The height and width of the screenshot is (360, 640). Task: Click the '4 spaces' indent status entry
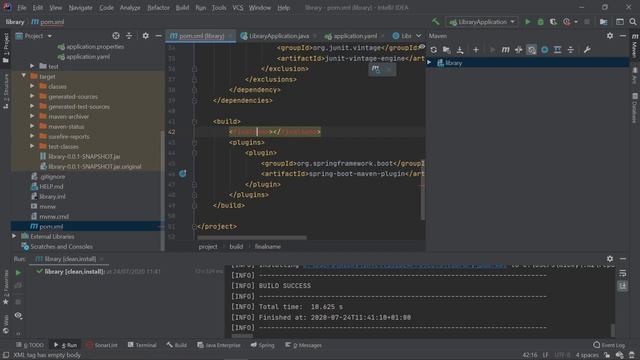587,355
